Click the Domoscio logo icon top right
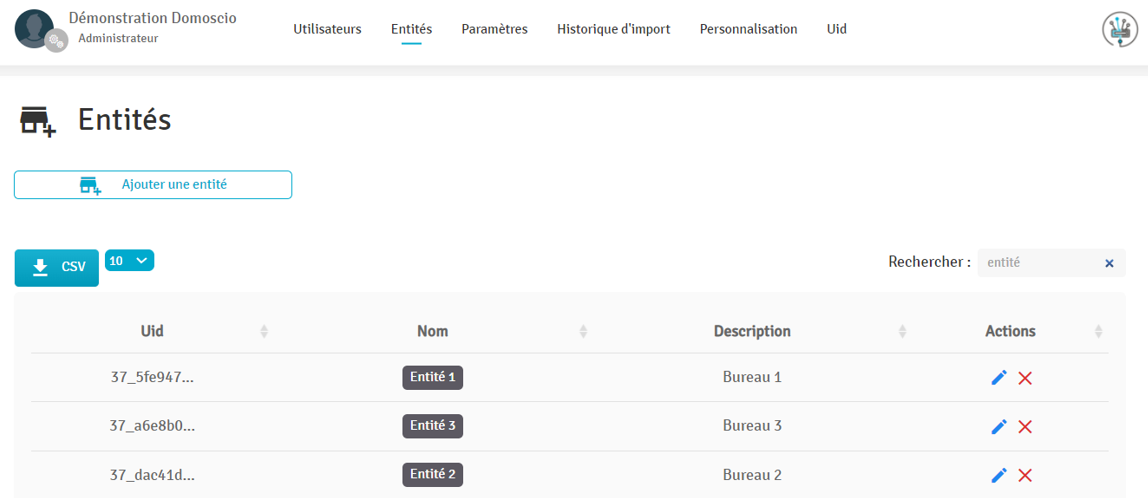Image resolution: width=1148 pixels, height=498 pixels. [1119, 30]
